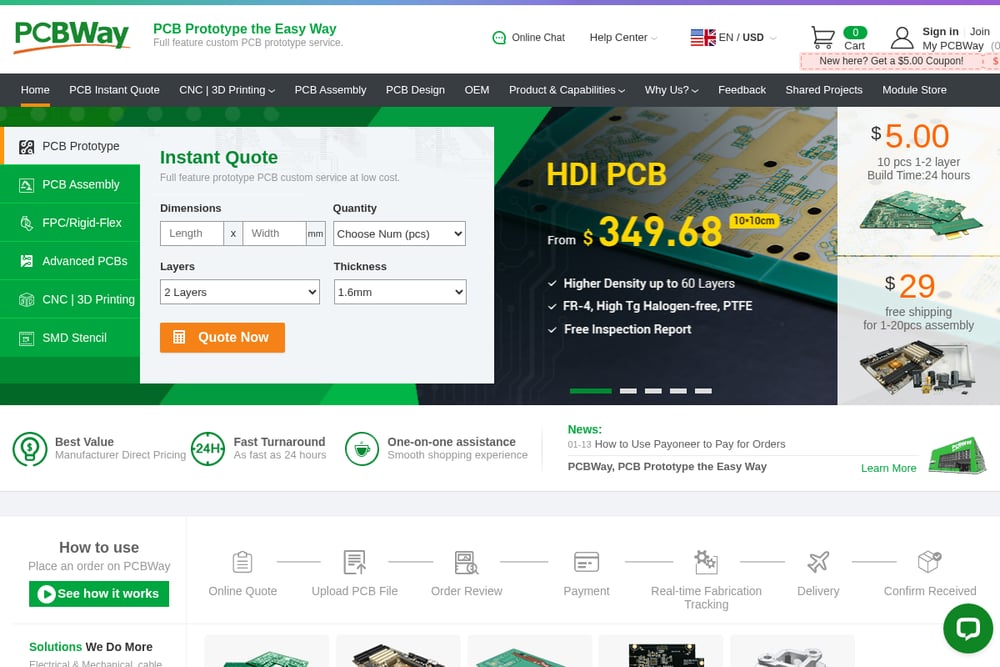The image size is (1000, 667).
Task: Click the $5.00 10 pcs promo card
Action: [918, 181]
